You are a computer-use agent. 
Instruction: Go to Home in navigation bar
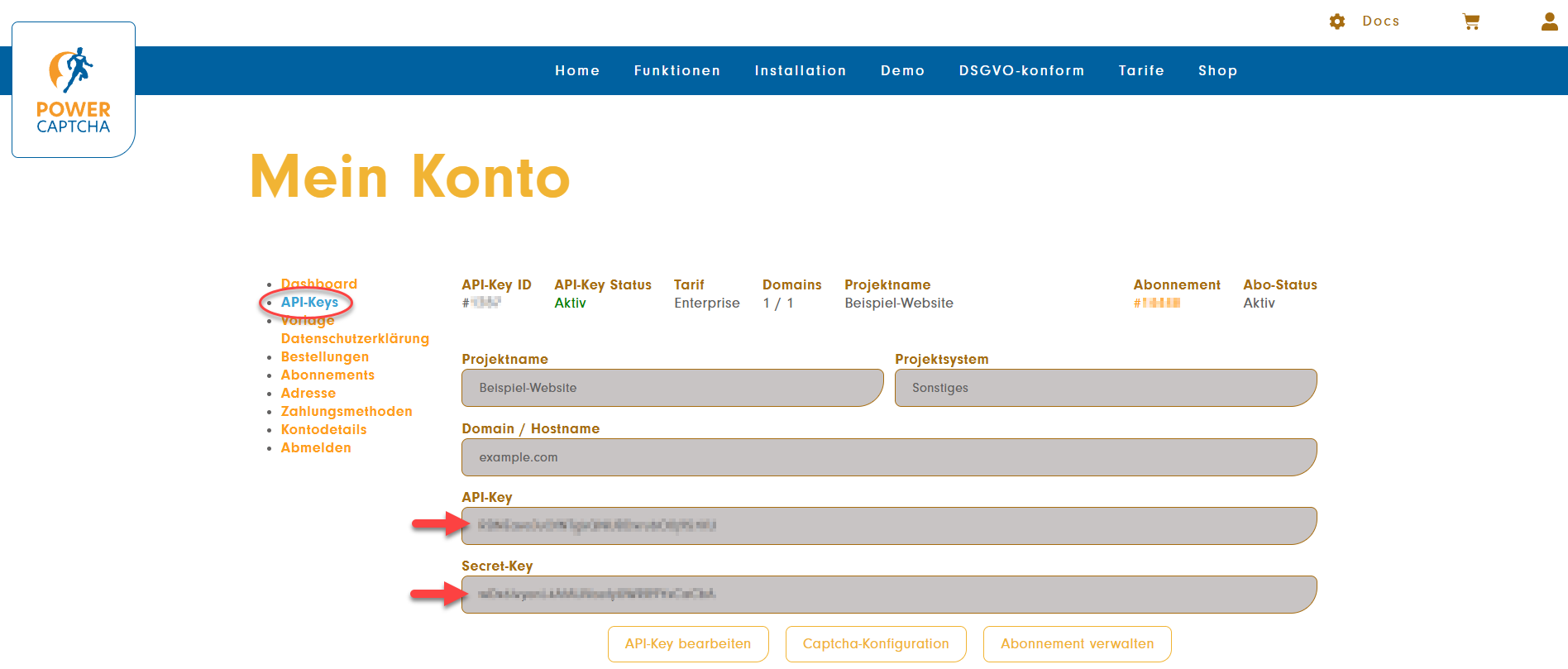[577, 71]
